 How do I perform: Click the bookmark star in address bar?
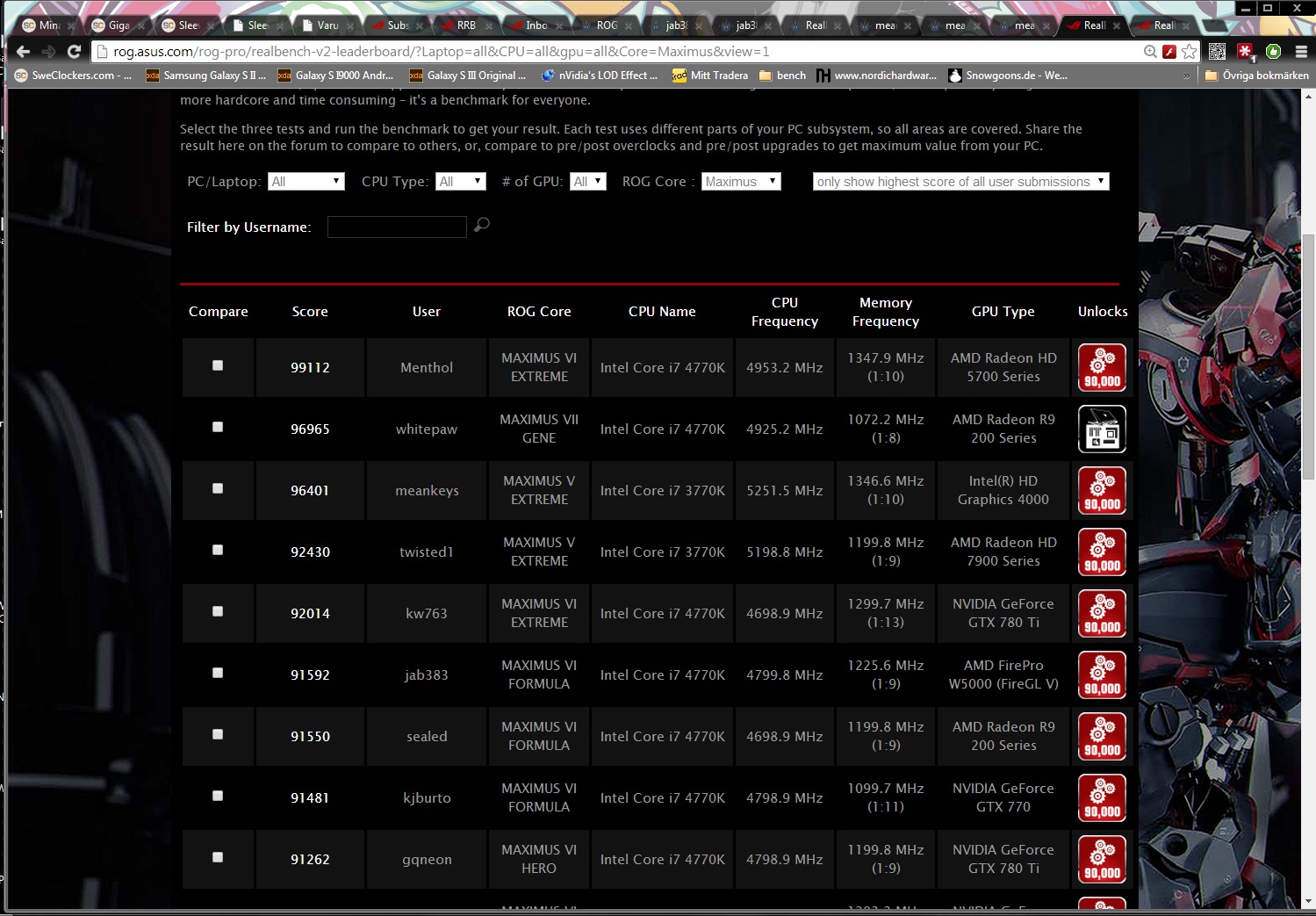tap(1190, 52)
